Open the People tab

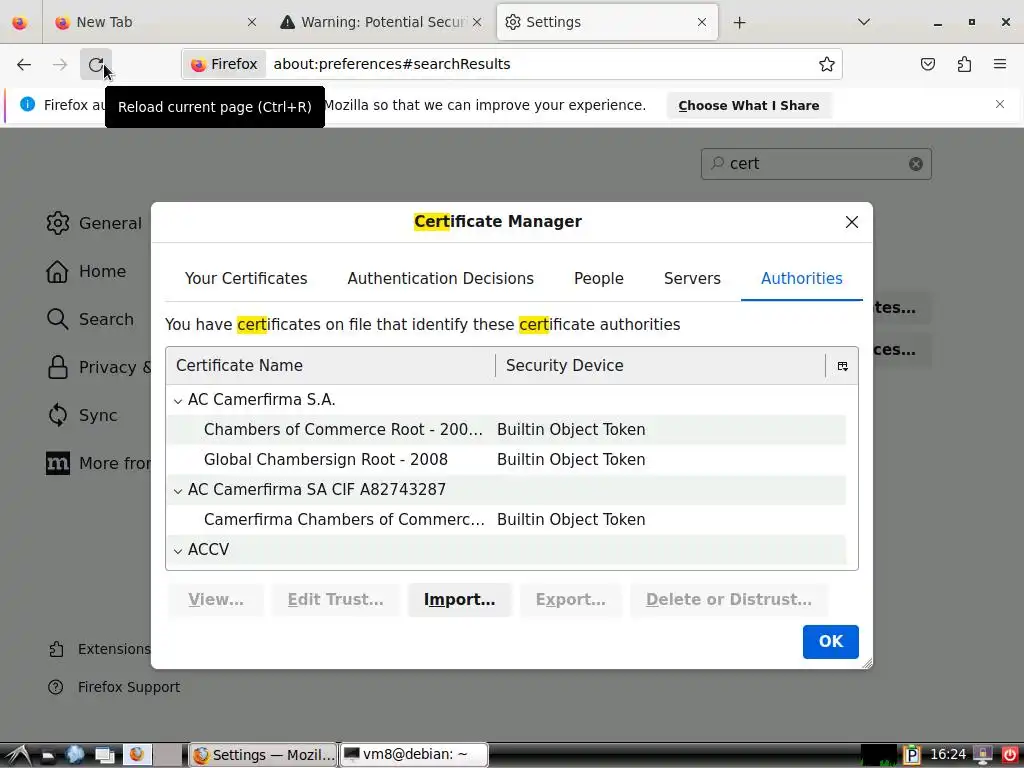(599, 279)
